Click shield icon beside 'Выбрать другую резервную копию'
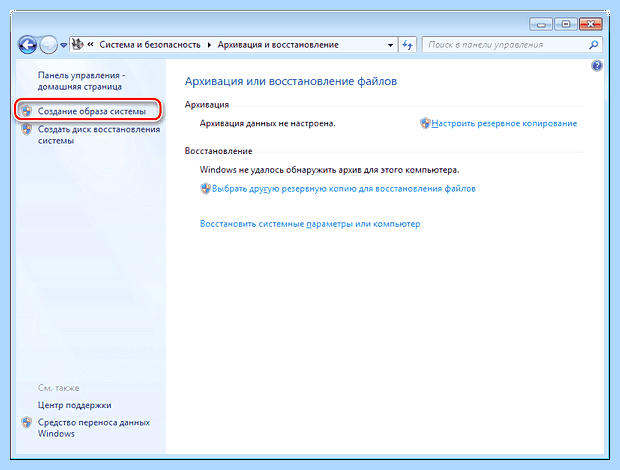This screenshot has width=620, height=470. coord(206,189)
